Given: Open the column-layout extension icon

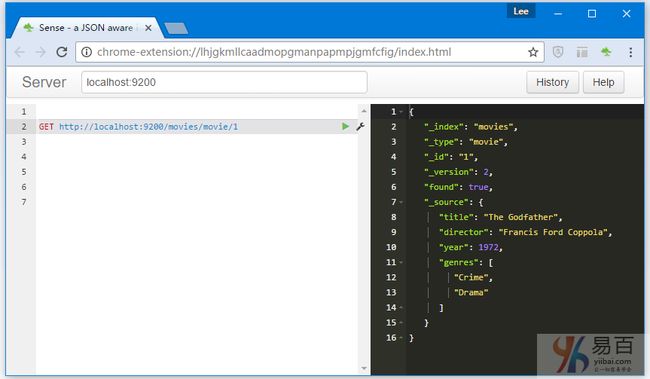Looking at the screenshot, I should coord(582,52).
